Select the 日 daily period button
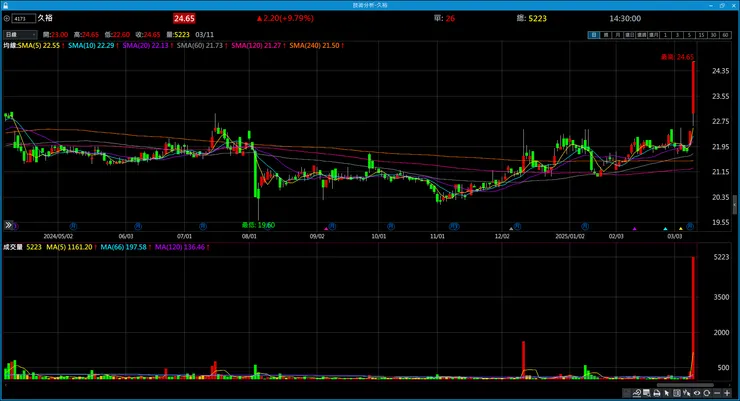The image size is (740, 401). (x=593, y=35)
